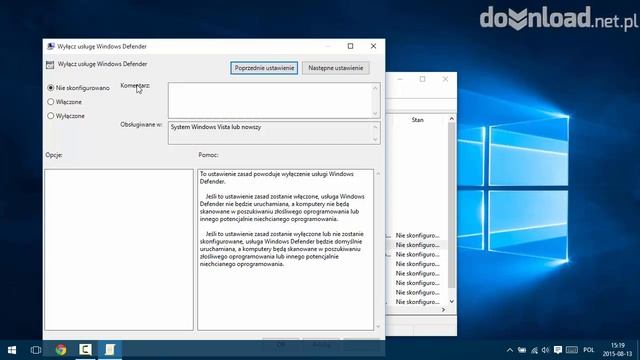Select the highlighted second Nie skonfiguro... row
640x360 pixels.
tap(417, 245)
